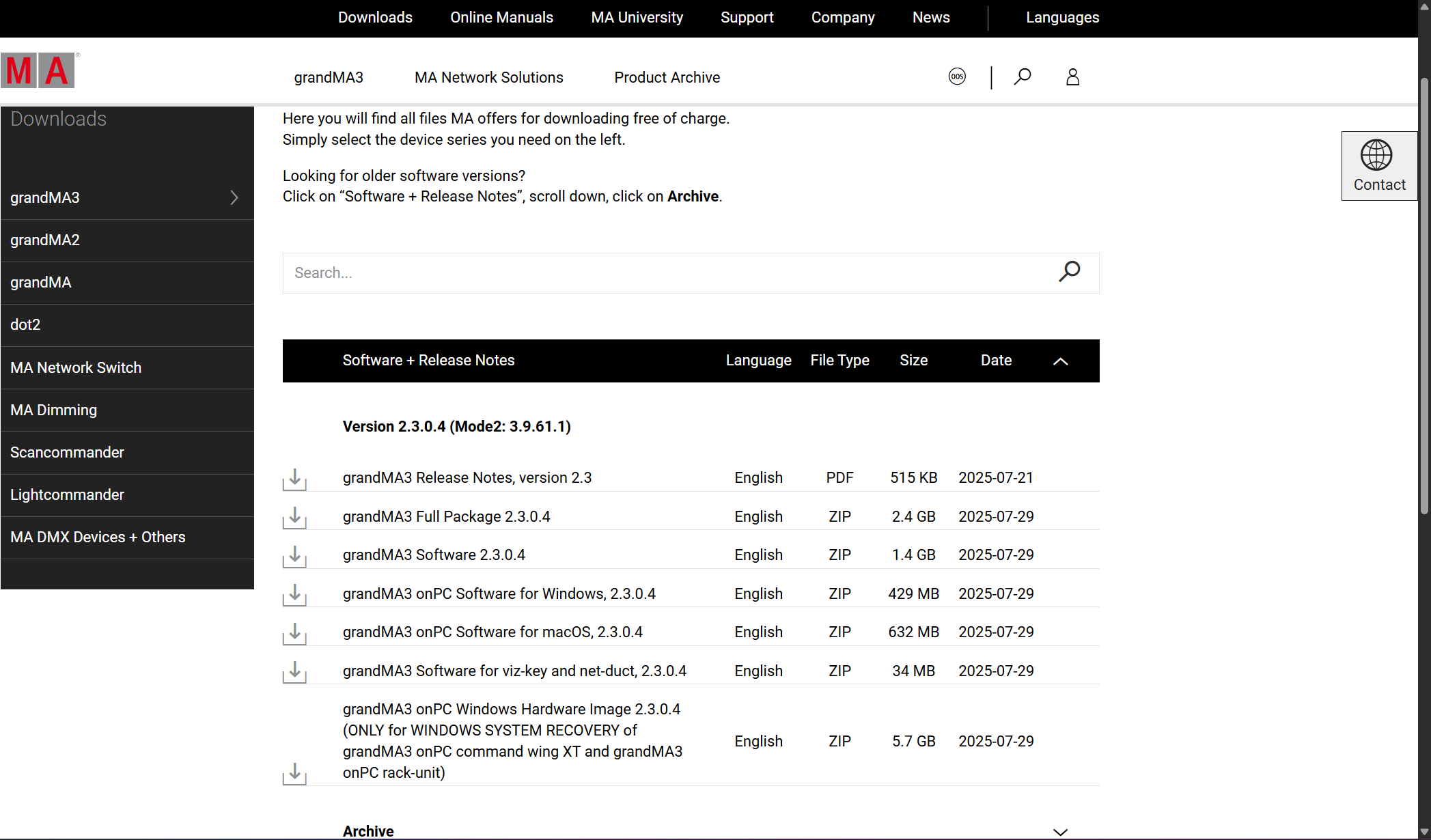Open Online Manuals menu

[501, 18]
